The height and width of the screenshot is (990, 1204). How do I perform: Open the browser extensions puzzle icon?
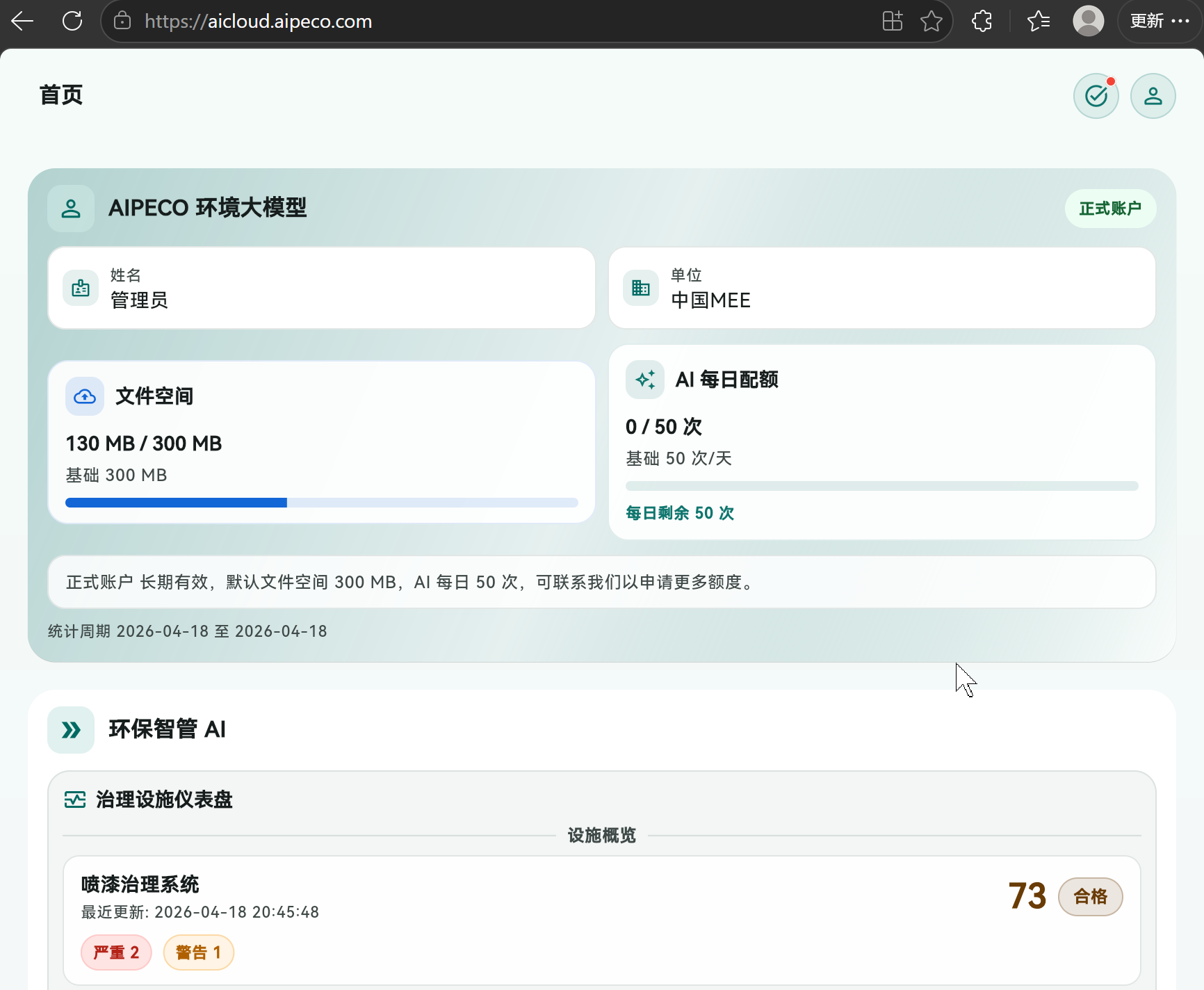[982, 22]
